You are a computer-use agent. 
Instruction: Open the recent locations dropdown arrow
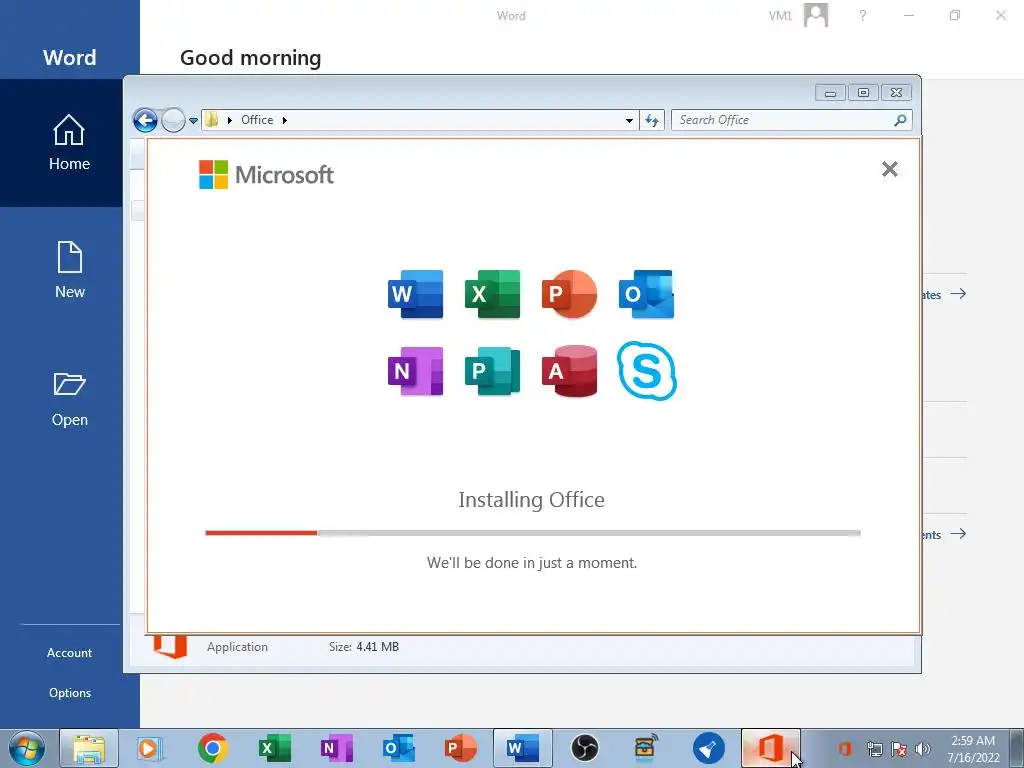coord(193,120)
